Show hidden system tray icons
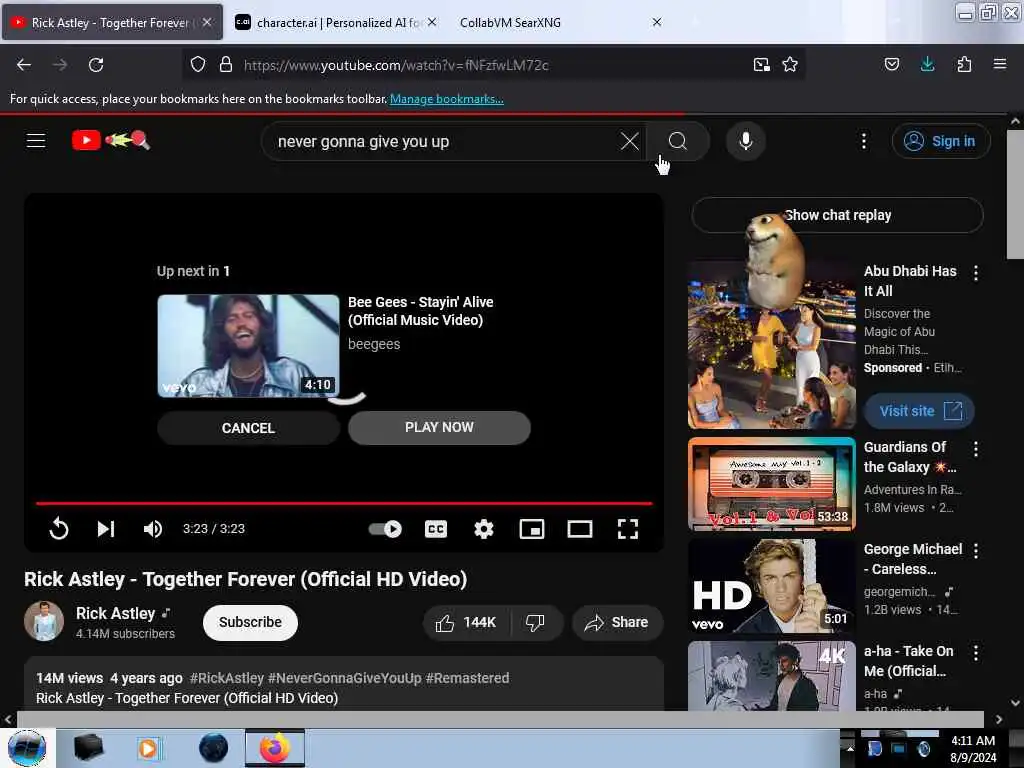The height and width of the screenshot is (768, 1024). click(x=850, y=748)
